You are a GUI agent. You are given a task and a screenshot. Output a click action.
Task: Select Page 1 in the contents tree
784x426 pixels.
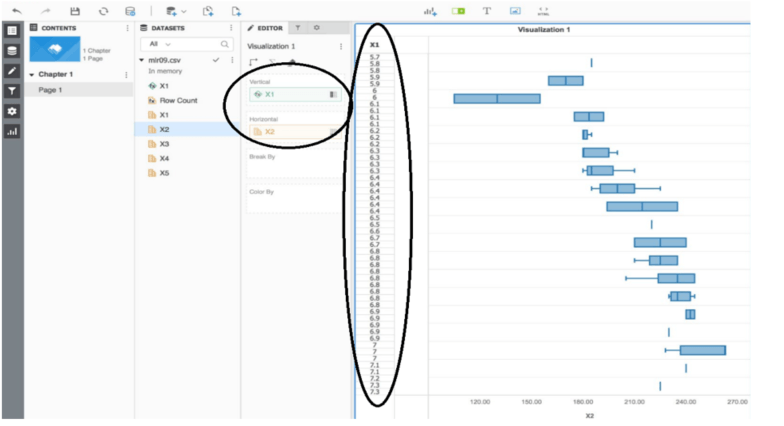click(51, 90)
